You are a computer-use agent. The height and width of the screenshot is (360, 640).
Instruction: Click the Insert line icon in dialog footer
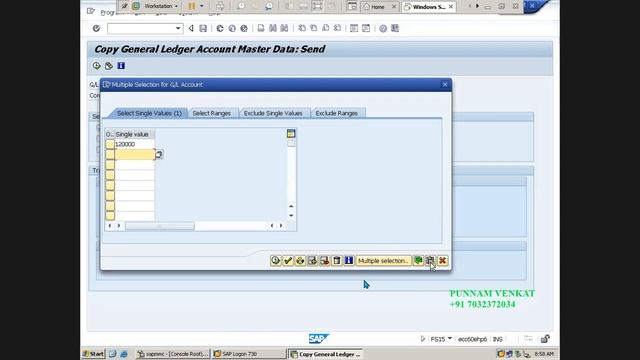[x=312, y=260]
